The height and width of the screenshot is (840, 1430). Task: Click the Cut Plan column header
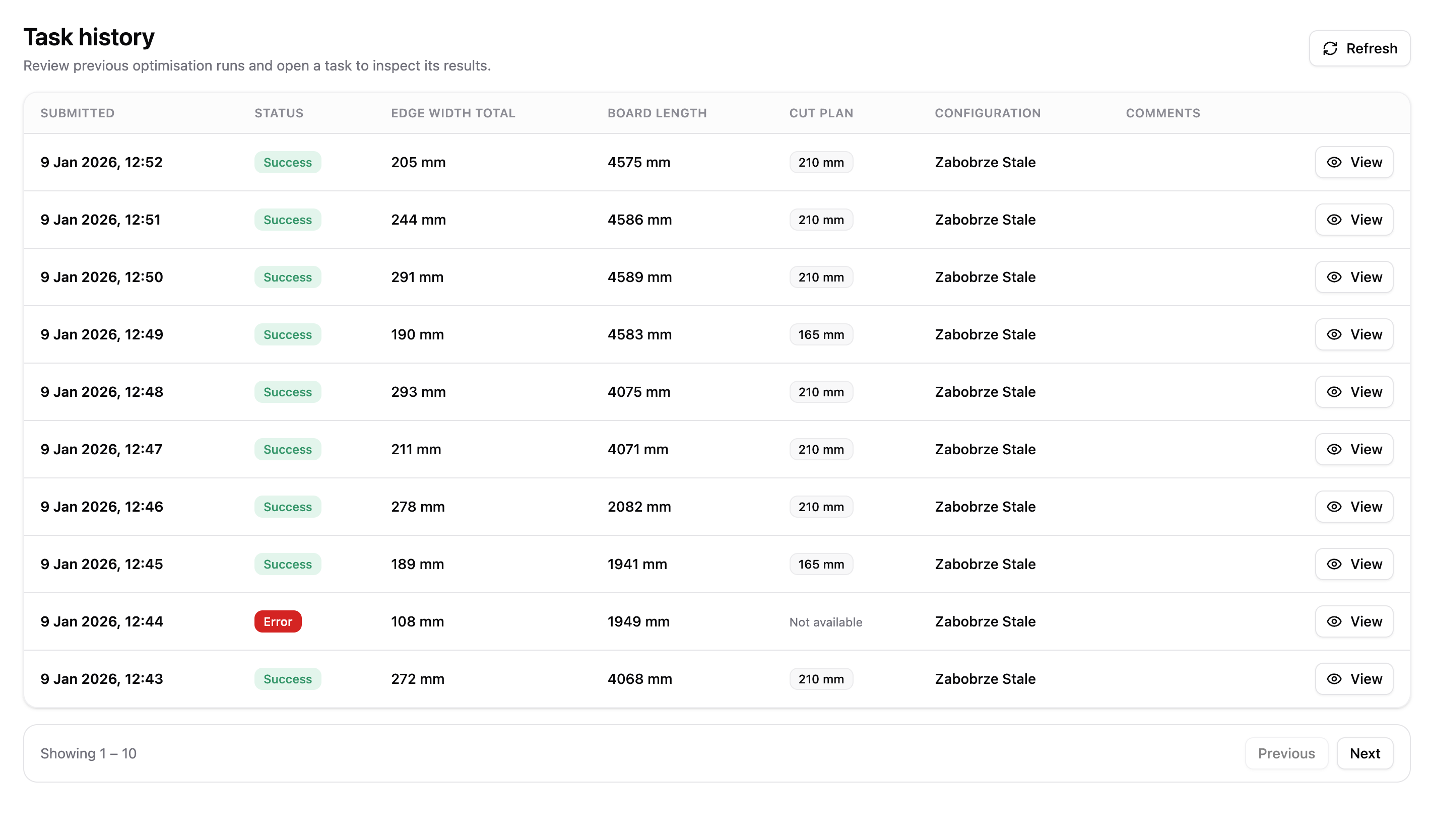(820, 113)
